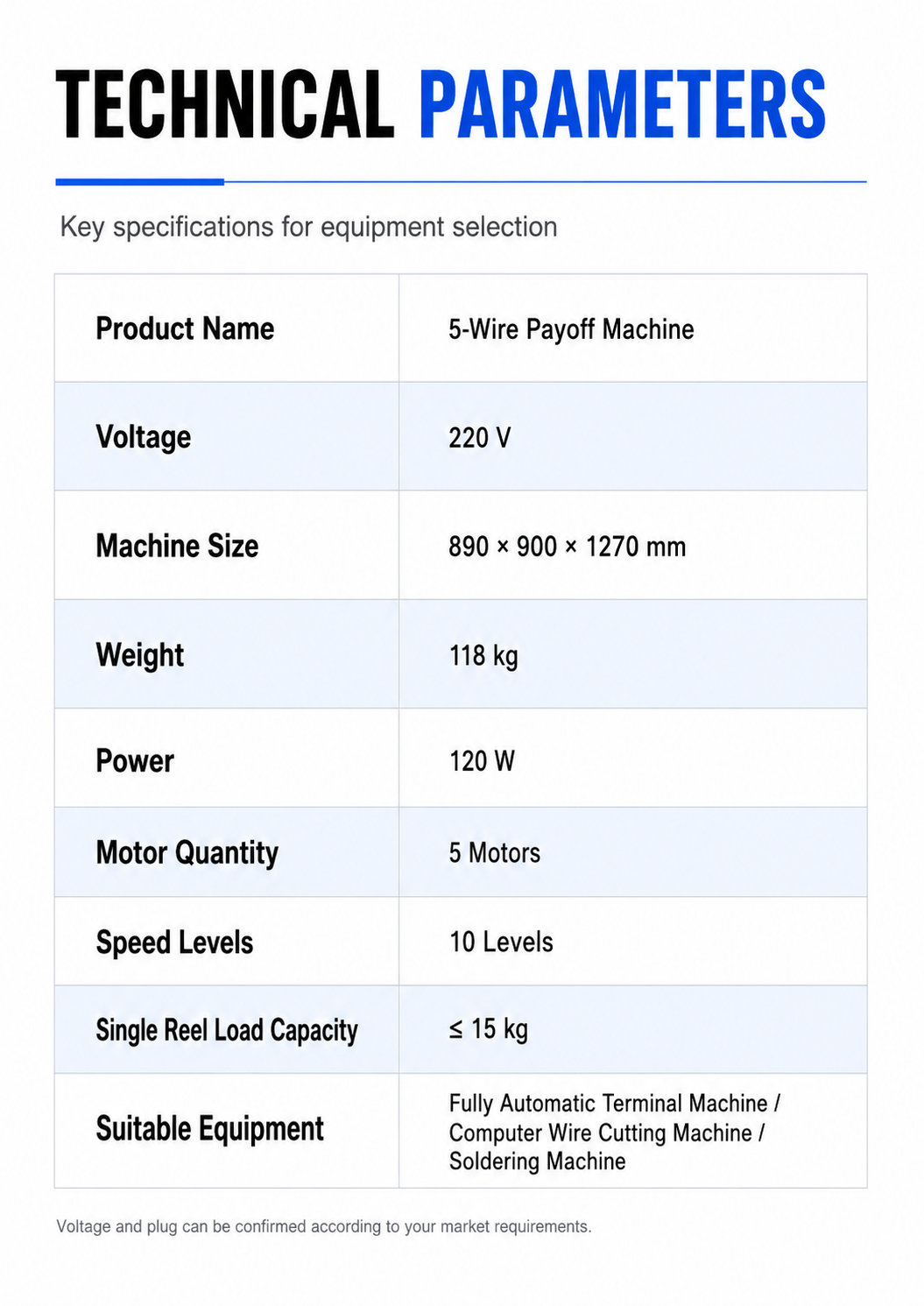924x1306 pixels.
Task: Select the ≤ 15 kg value
Action: (x=489, y=1029)
